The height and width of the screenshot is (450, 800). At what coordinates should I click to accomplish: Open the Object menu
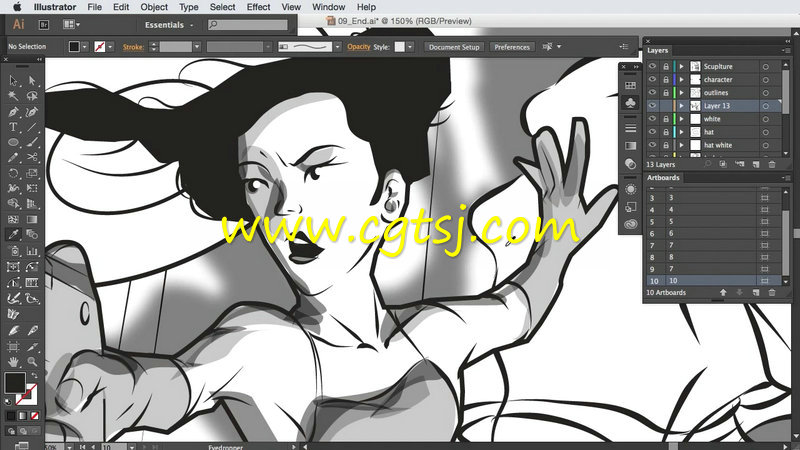154,7
